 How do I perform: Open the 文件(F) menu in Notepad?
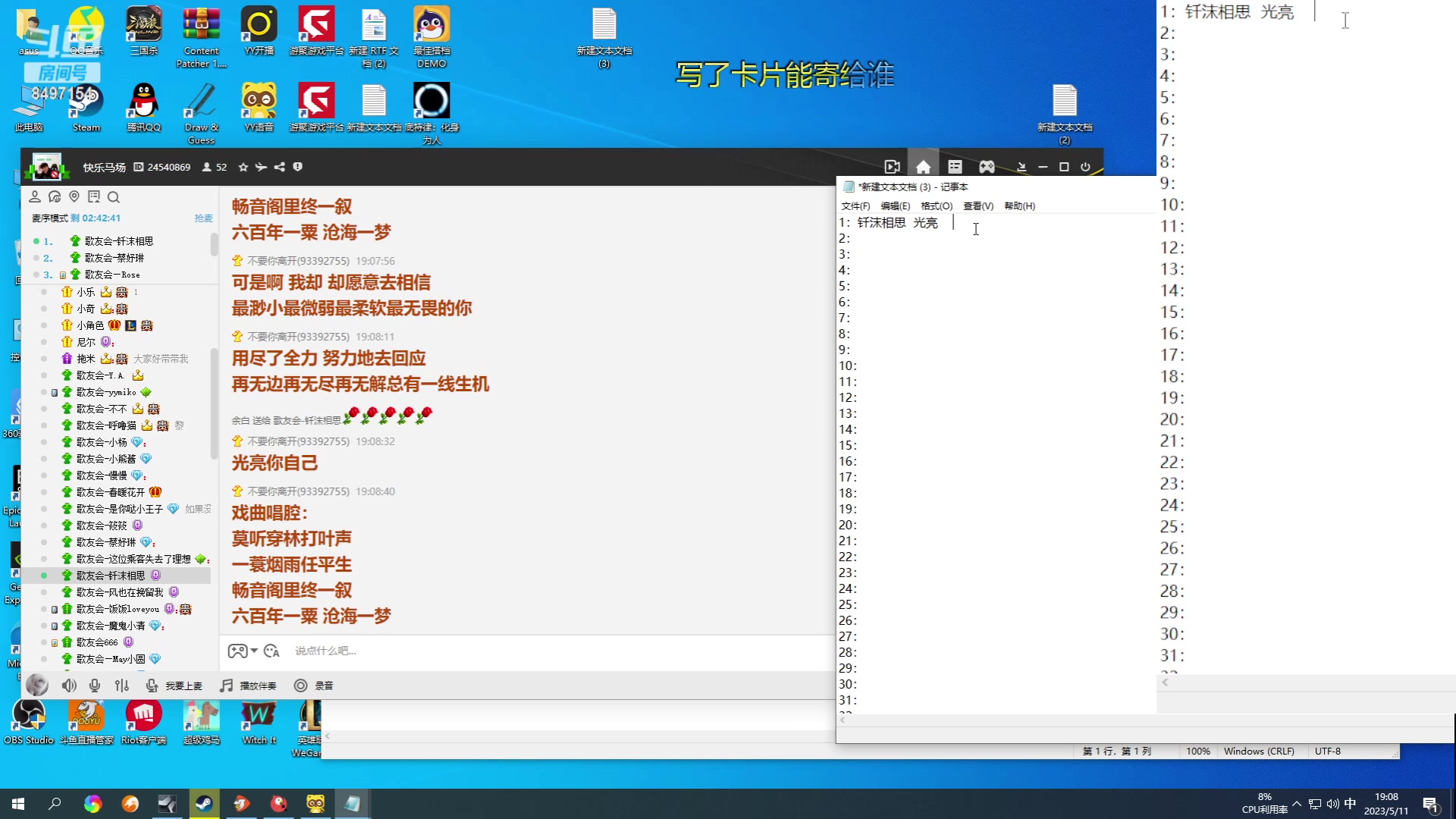[x=855, y=206]
